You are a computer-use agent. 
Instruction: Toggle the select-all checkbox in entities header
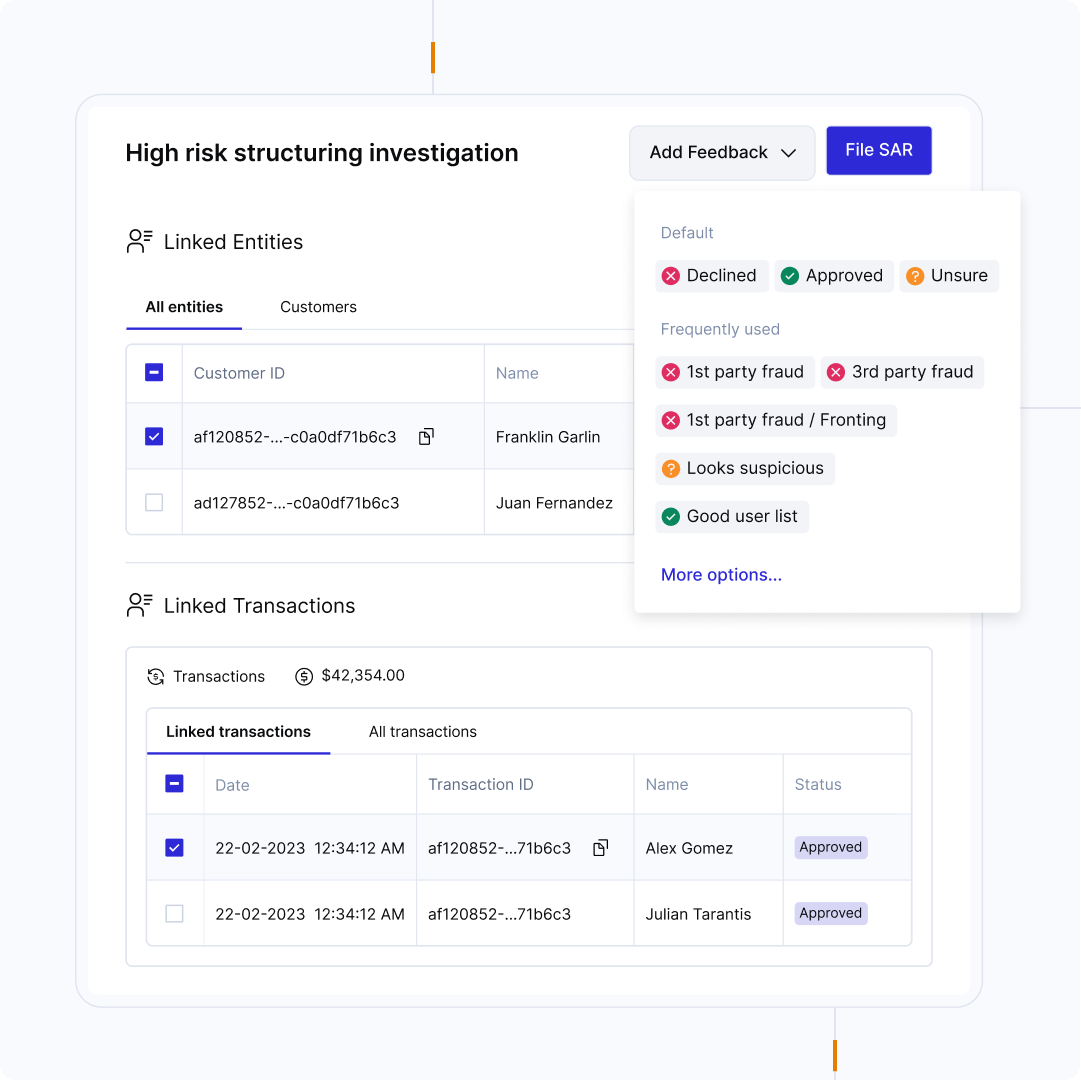[153, 371]
